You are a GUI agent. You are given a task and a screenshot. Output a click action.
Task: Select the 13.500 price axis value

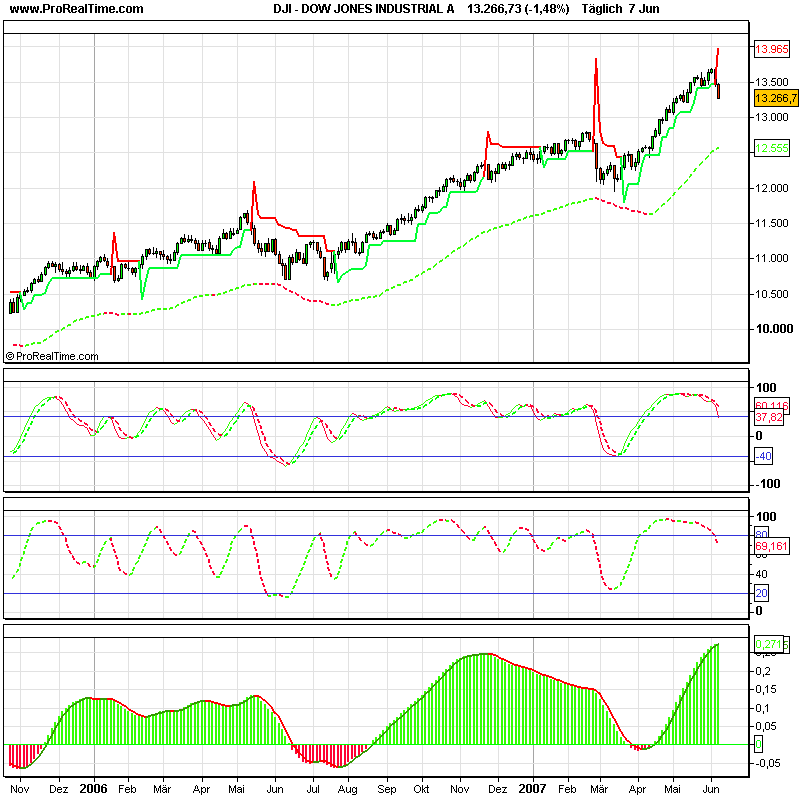point(771,82)
